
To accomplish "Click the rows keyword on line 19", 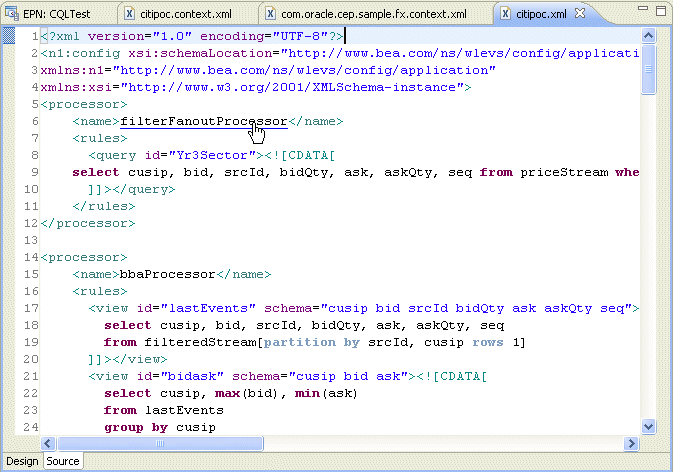I will tap(488, 342).
